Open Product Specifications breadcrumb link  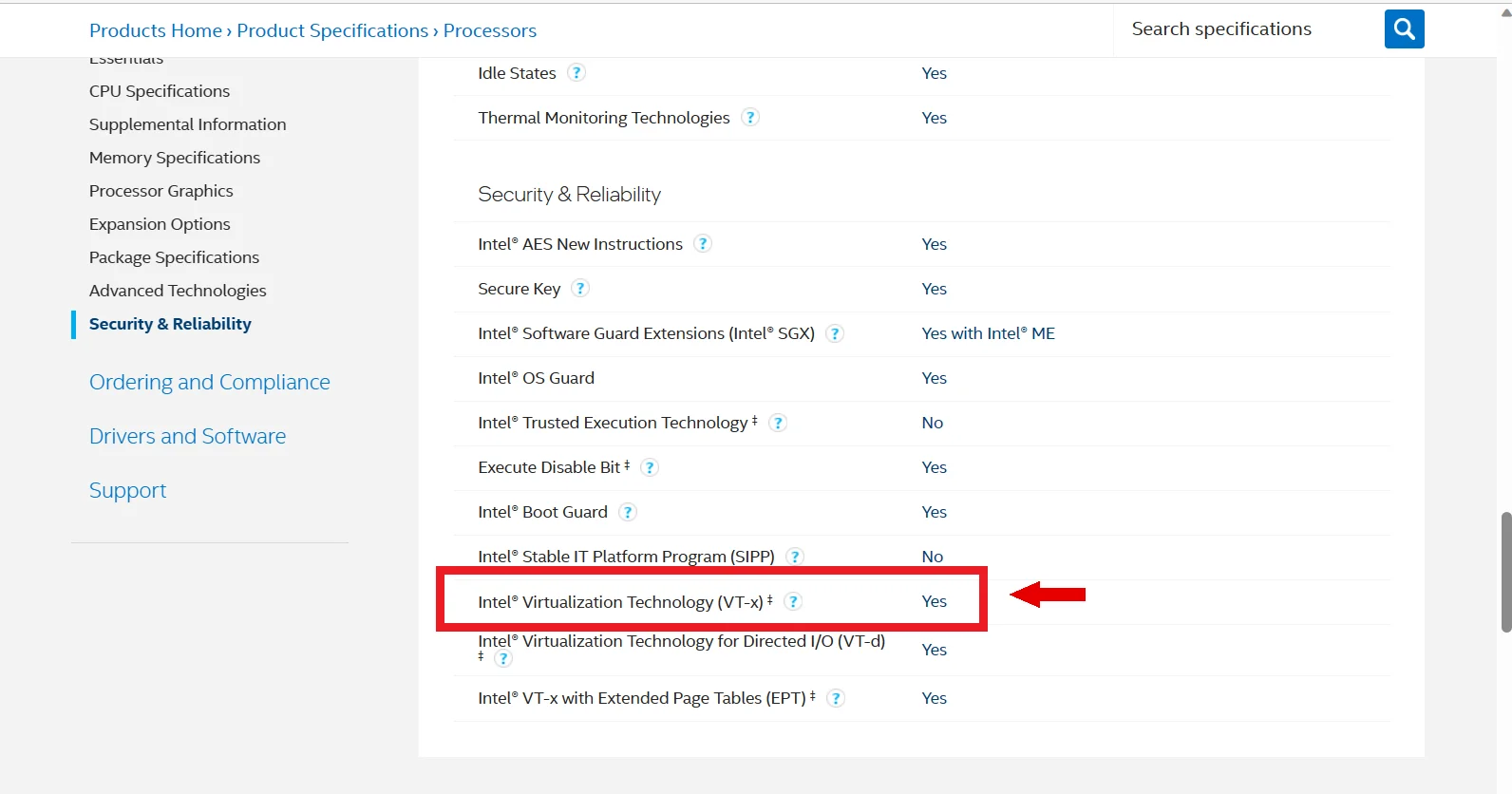coord(332,30)
